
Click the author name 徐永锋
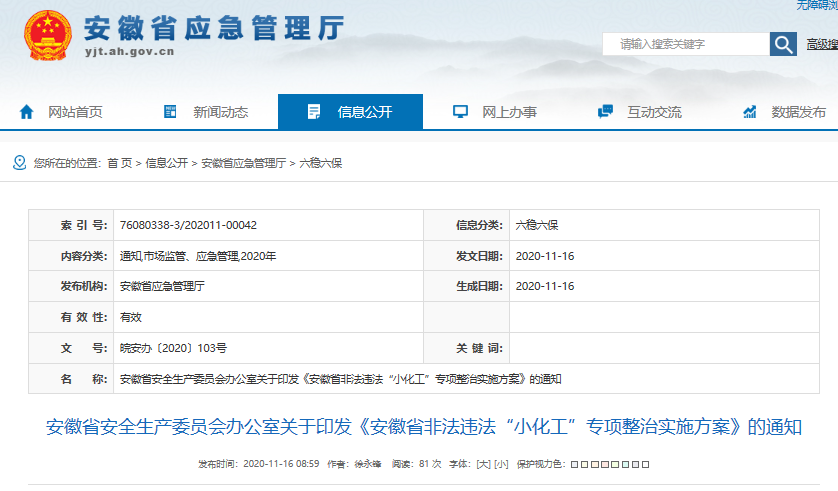click(x=368, y=464)
